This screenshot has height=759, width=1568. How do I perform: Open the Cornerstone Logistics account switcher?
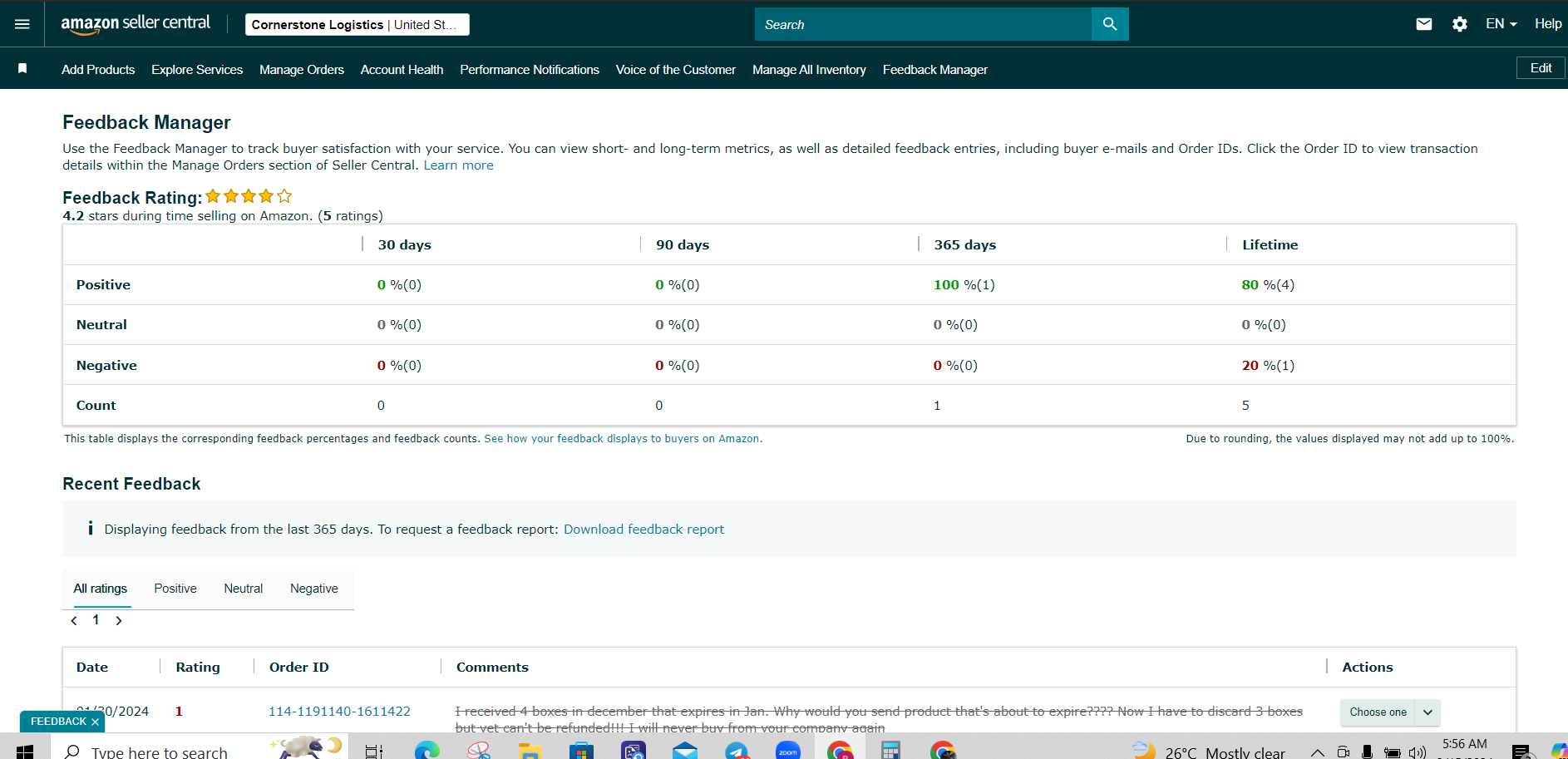tap(357, 25)
